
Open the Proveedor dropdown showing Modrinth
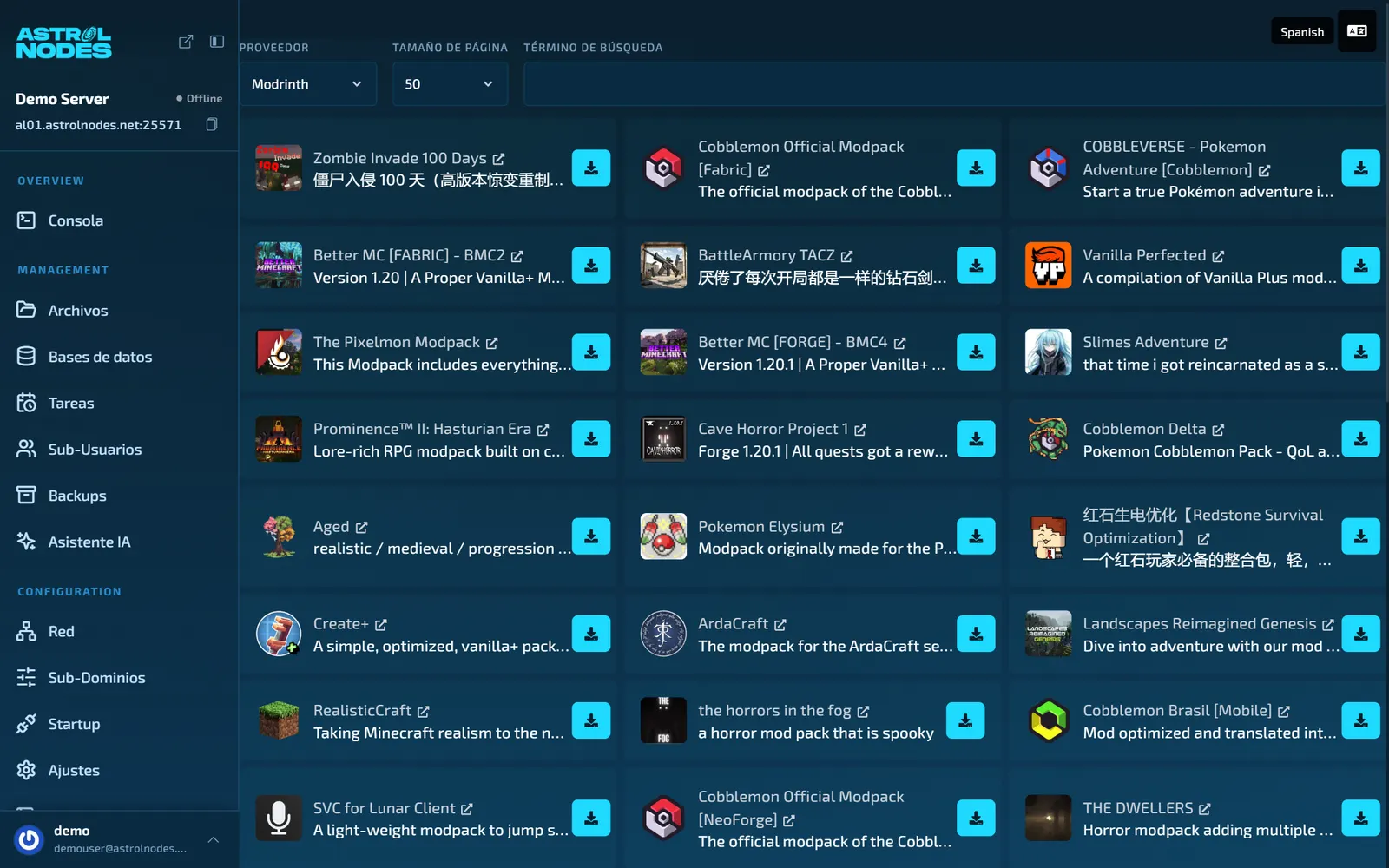tap(307, 84)
